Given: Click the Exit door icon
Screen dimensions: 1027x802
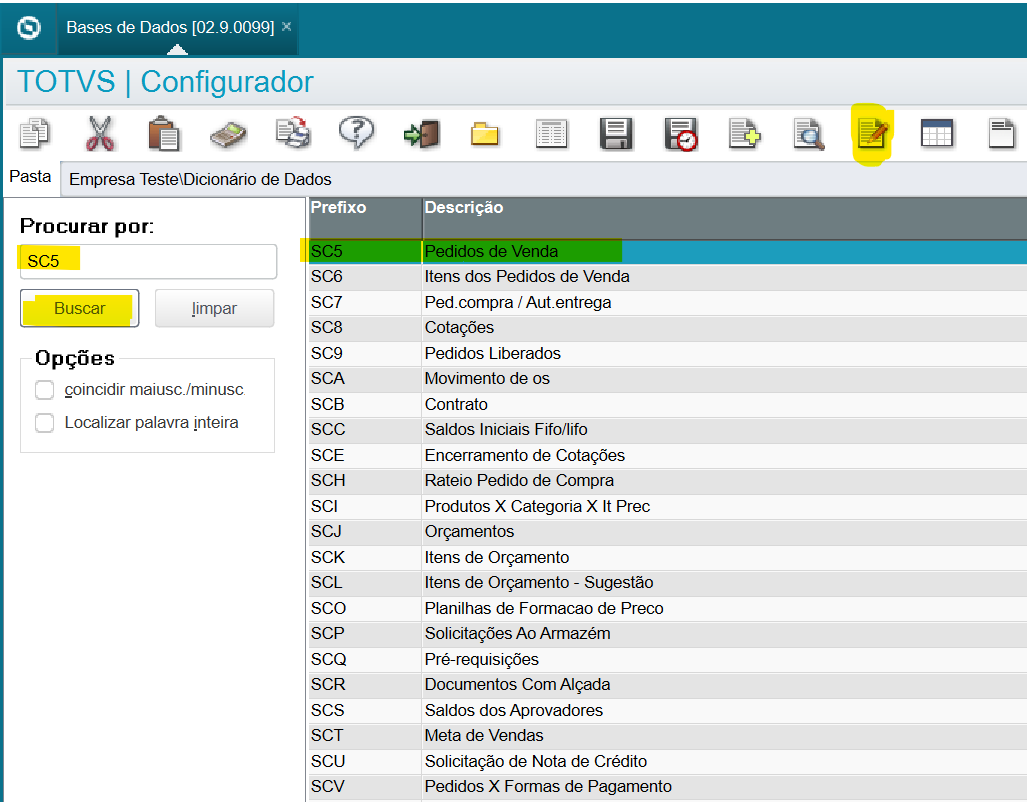Looking at the screenshot, I should point(422,134).
